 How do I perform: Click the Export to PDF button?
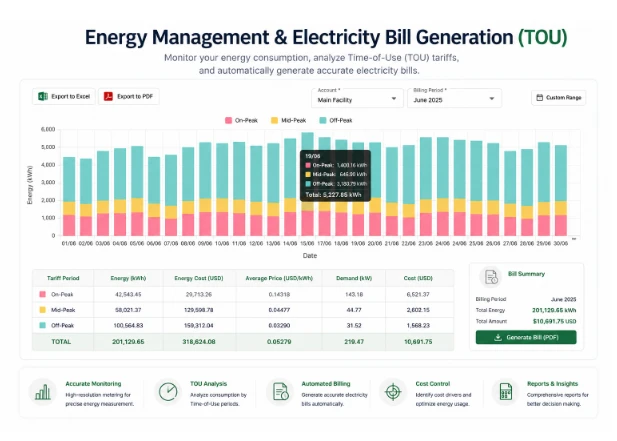coord(129,96)
